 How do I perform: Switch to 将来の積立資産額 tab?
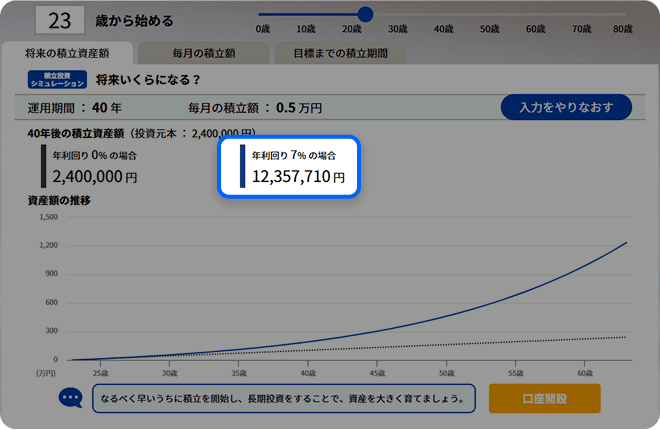(67, 53)
